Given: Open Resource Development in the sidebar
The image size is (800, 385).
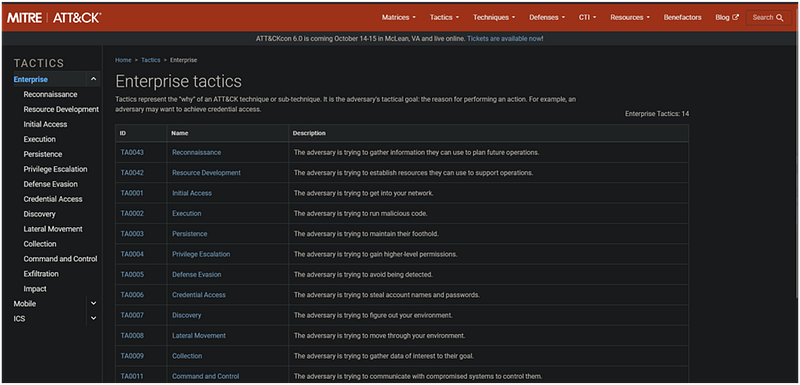Looking at the screenshot, I should [61, 109].
